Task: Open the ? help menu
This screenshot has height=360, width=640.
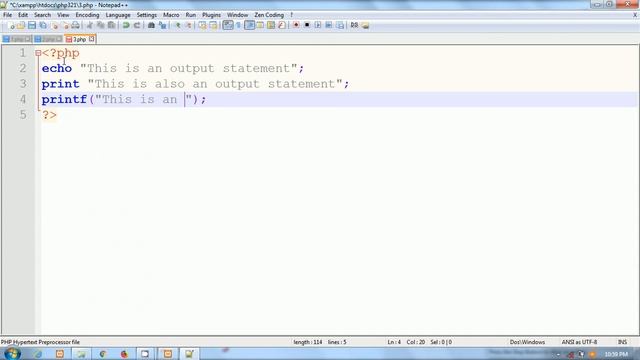Action: pyautogui.click(x=291, y=15)
